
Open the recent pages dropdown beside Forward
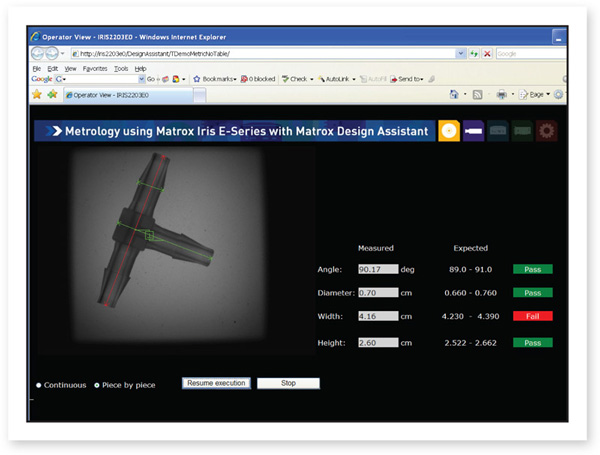[x=62, y=53]
